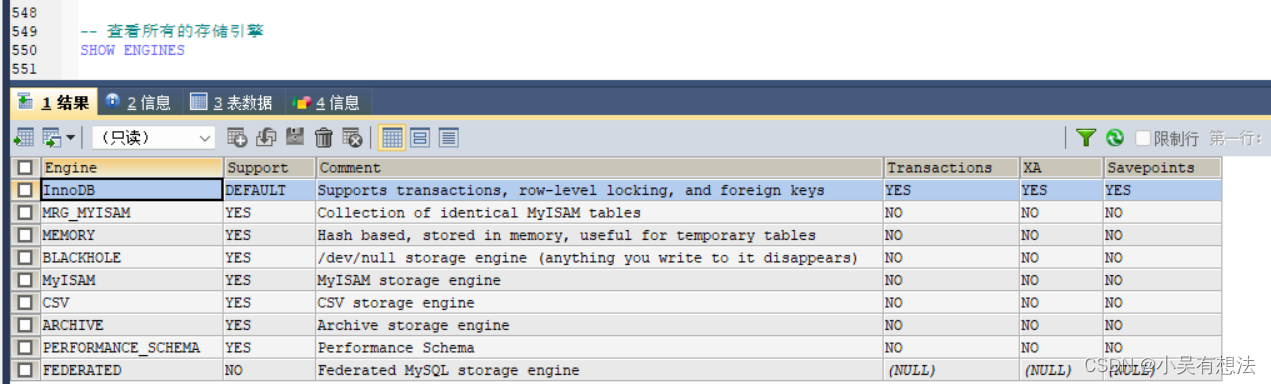Check the FEDERATED row checkbox

[25, 370]
